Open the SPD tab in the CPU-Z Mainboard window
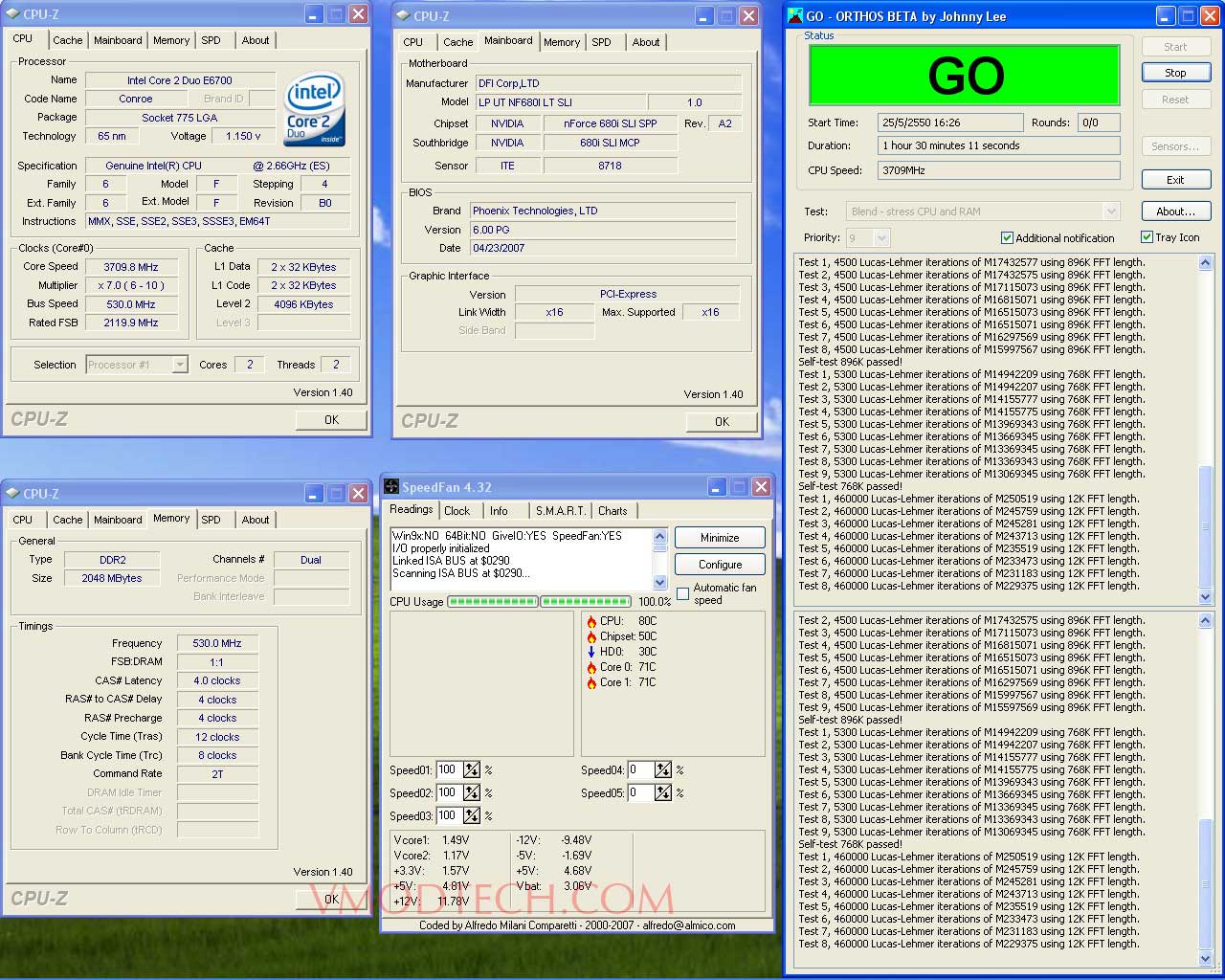 601,42
